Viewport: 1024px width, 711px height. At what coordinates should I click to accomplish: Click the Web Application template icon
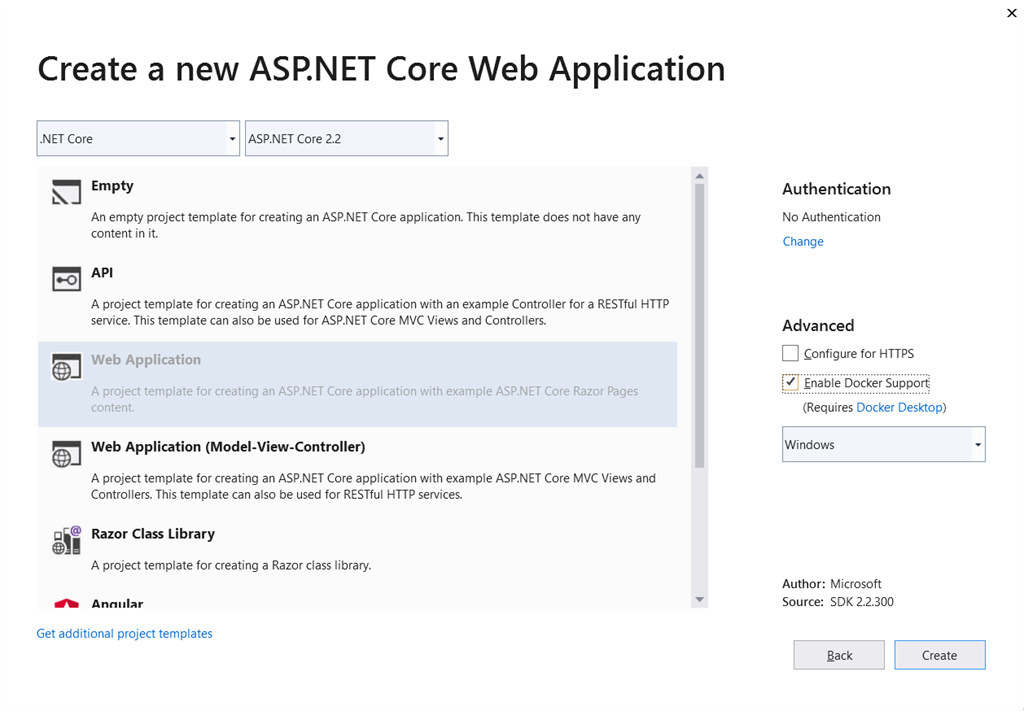point(64,366)
